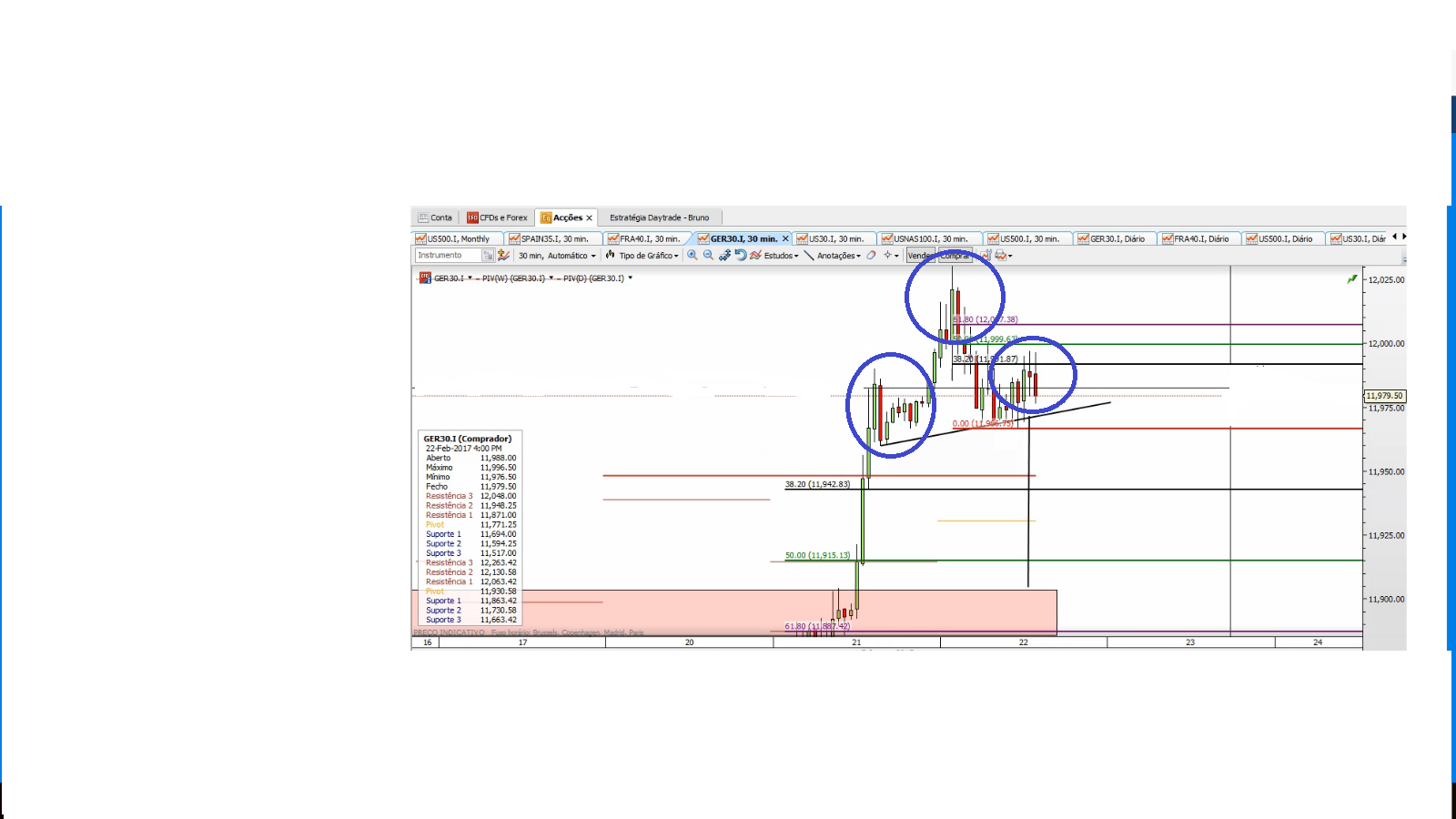
Task: Open the Estudos dropdown menu
Action: (x=780, y=256)
